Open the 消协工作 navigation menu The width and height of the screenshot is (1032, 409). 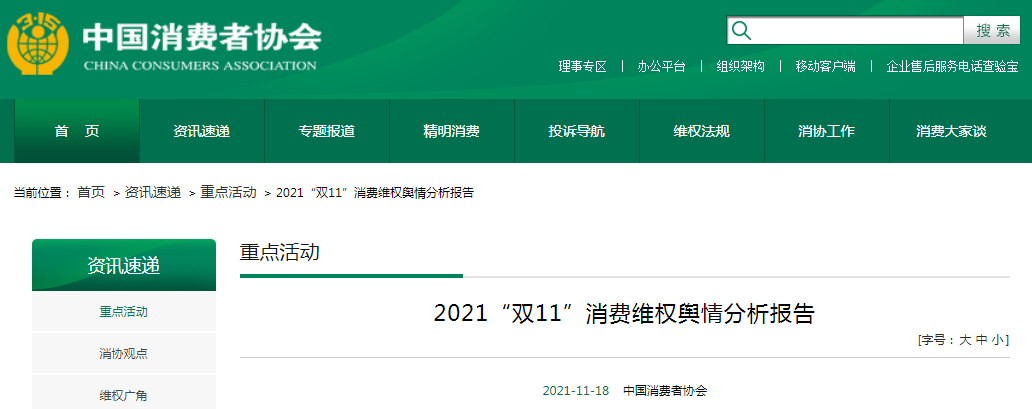coord(827,131)
